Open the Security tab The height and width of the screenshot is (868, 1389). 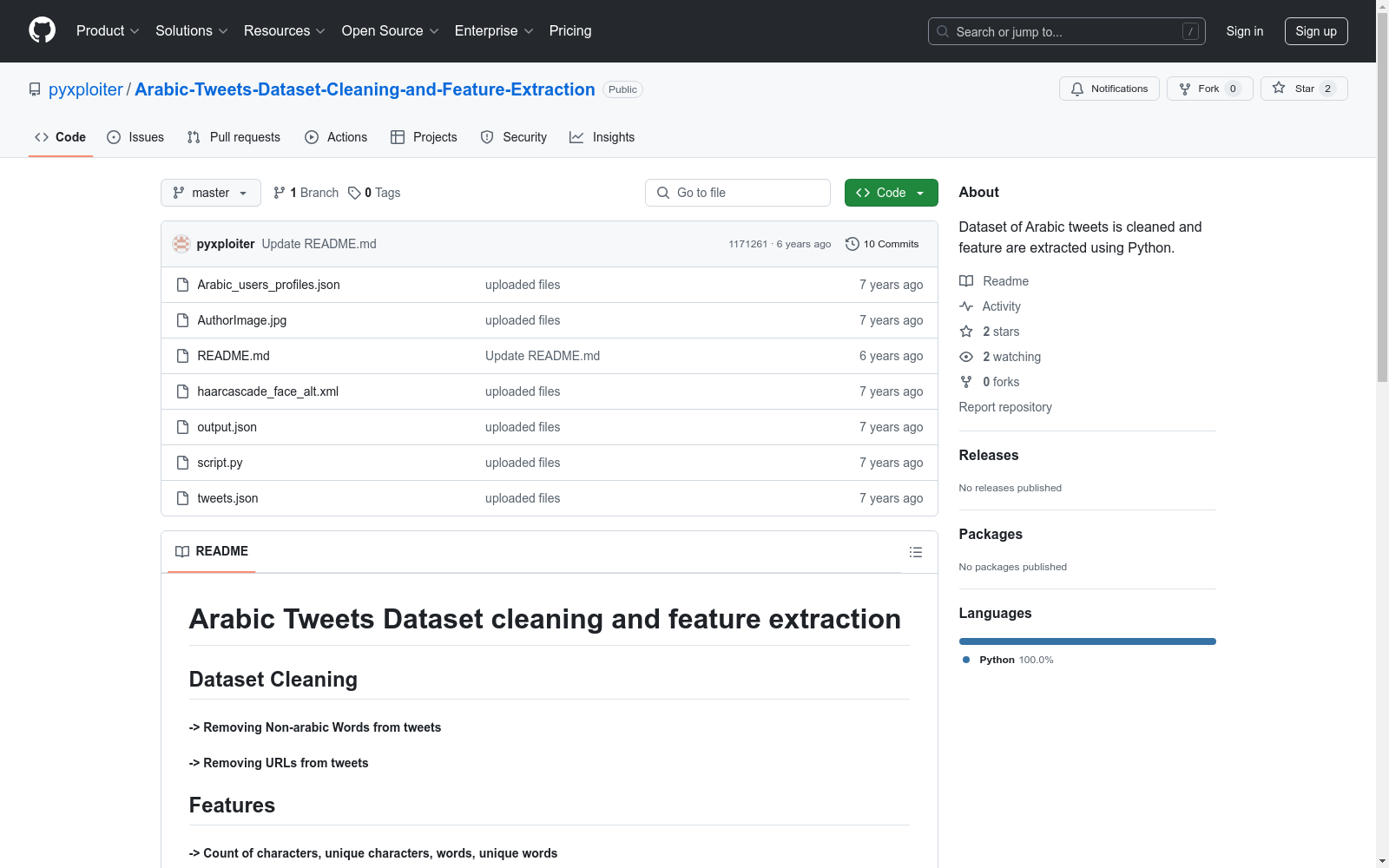pos(514,137)
